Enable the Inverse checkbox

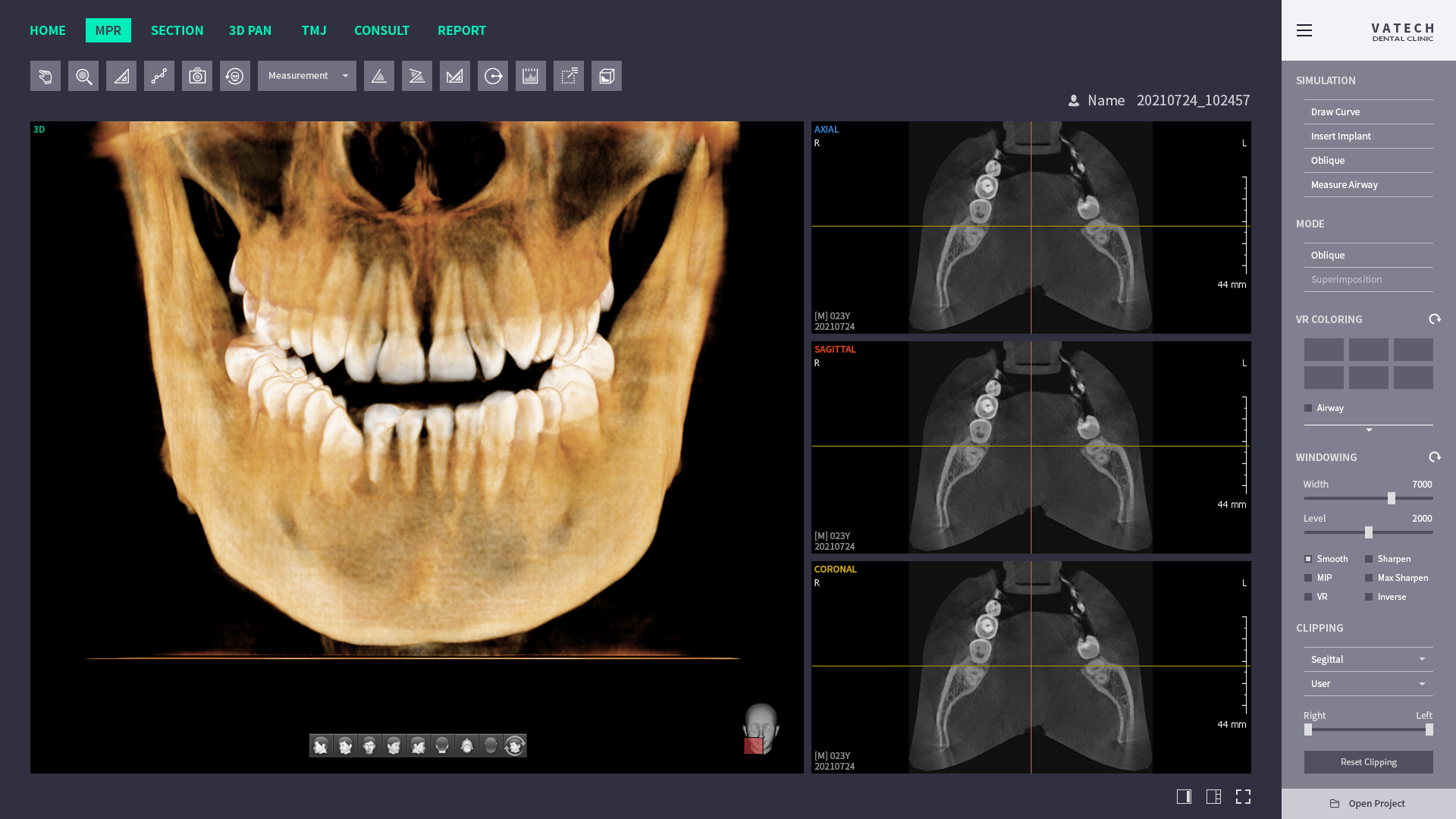[1369, 597]
